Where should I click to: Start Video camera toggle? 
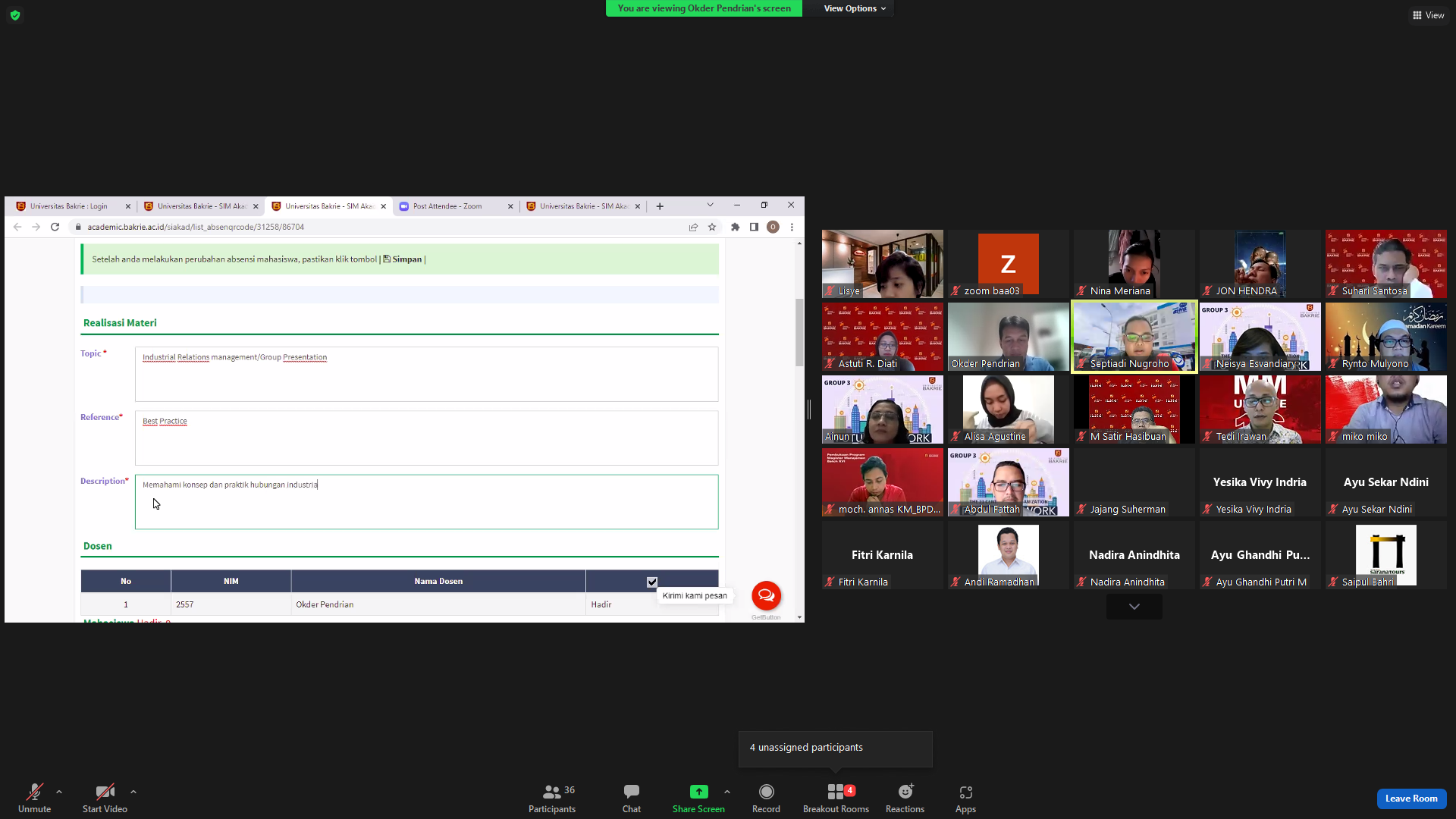tap(105, 799)
